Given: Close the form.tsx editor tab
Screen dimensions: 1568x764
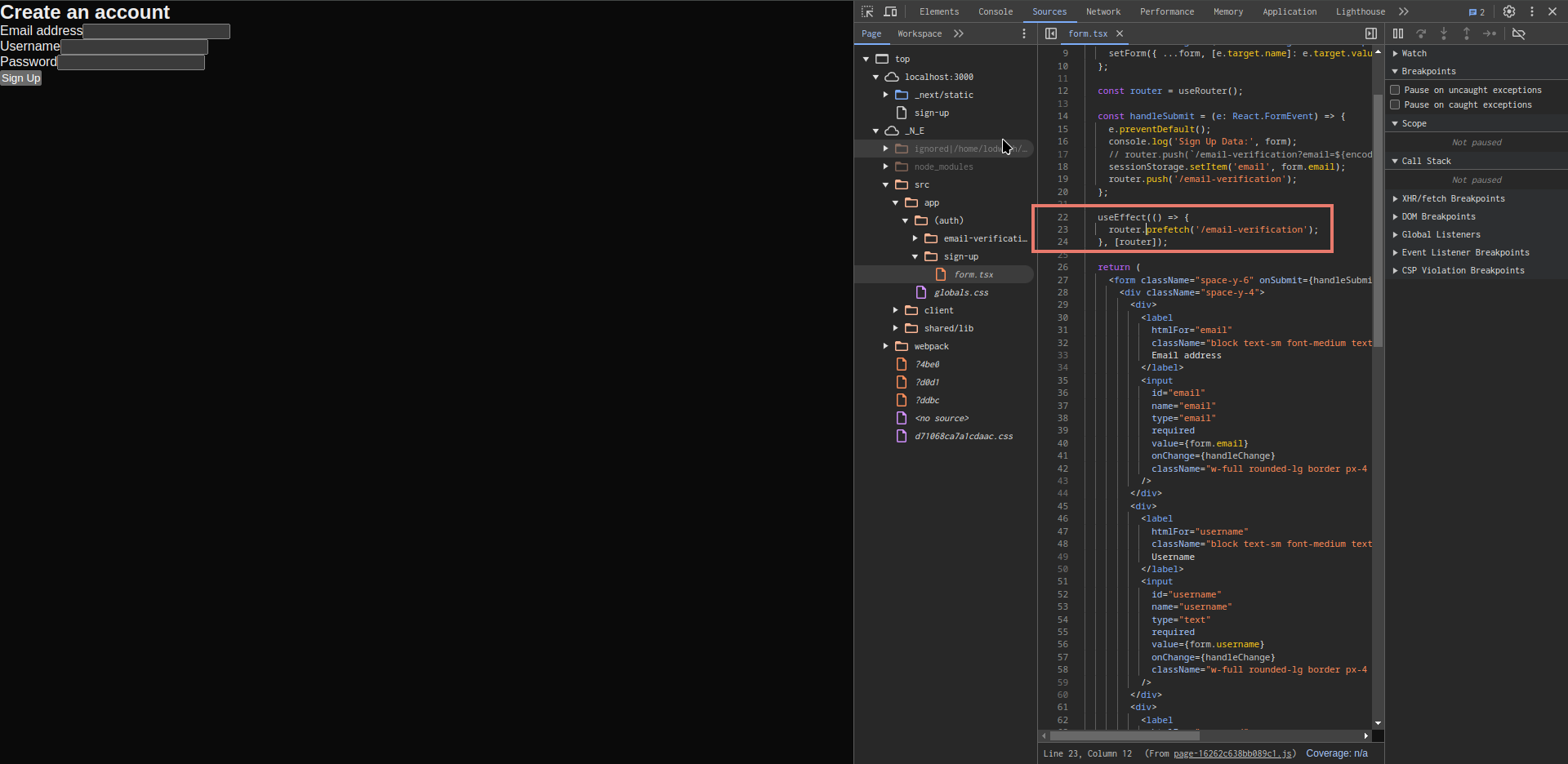Looking at the screenshot, I should (x=1120, y=33).
